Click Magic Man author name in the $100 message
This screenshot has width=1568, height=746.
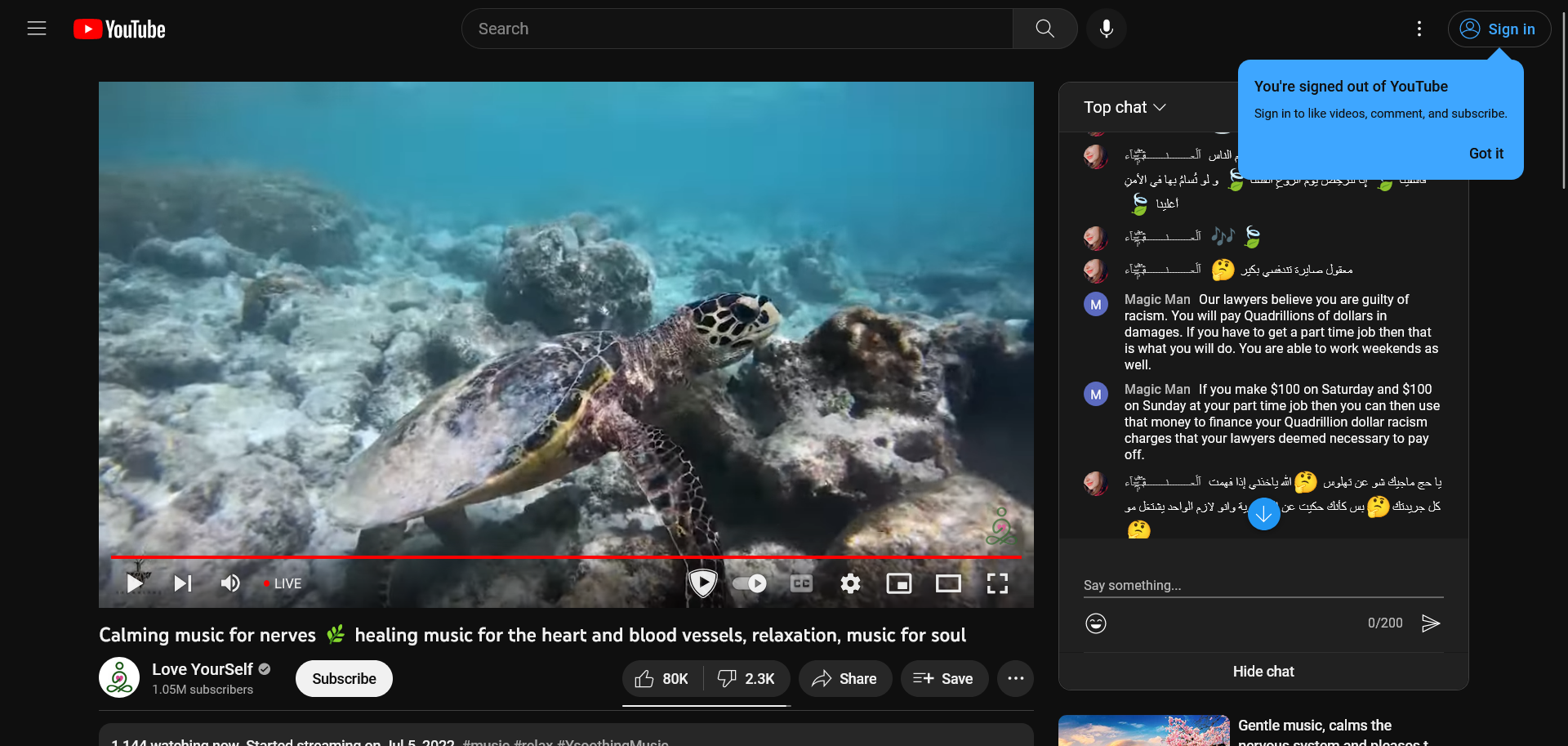(x=1157, y=390)
